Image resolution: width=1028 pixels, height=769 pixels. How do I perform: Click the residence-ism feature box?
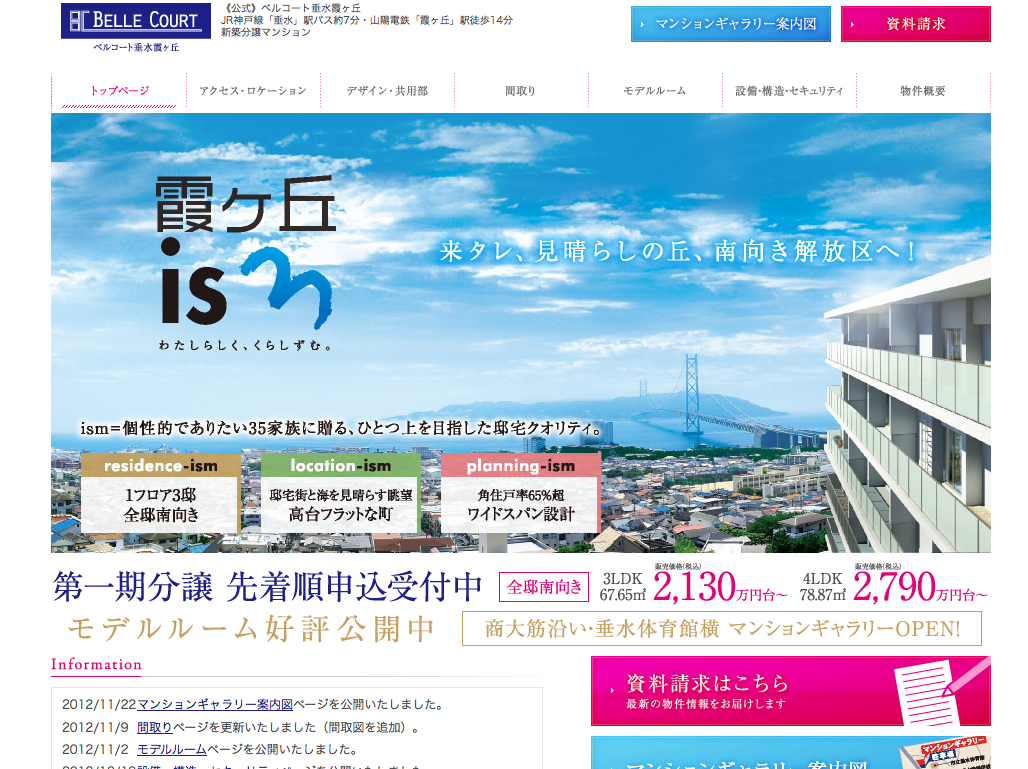[161, 493]
